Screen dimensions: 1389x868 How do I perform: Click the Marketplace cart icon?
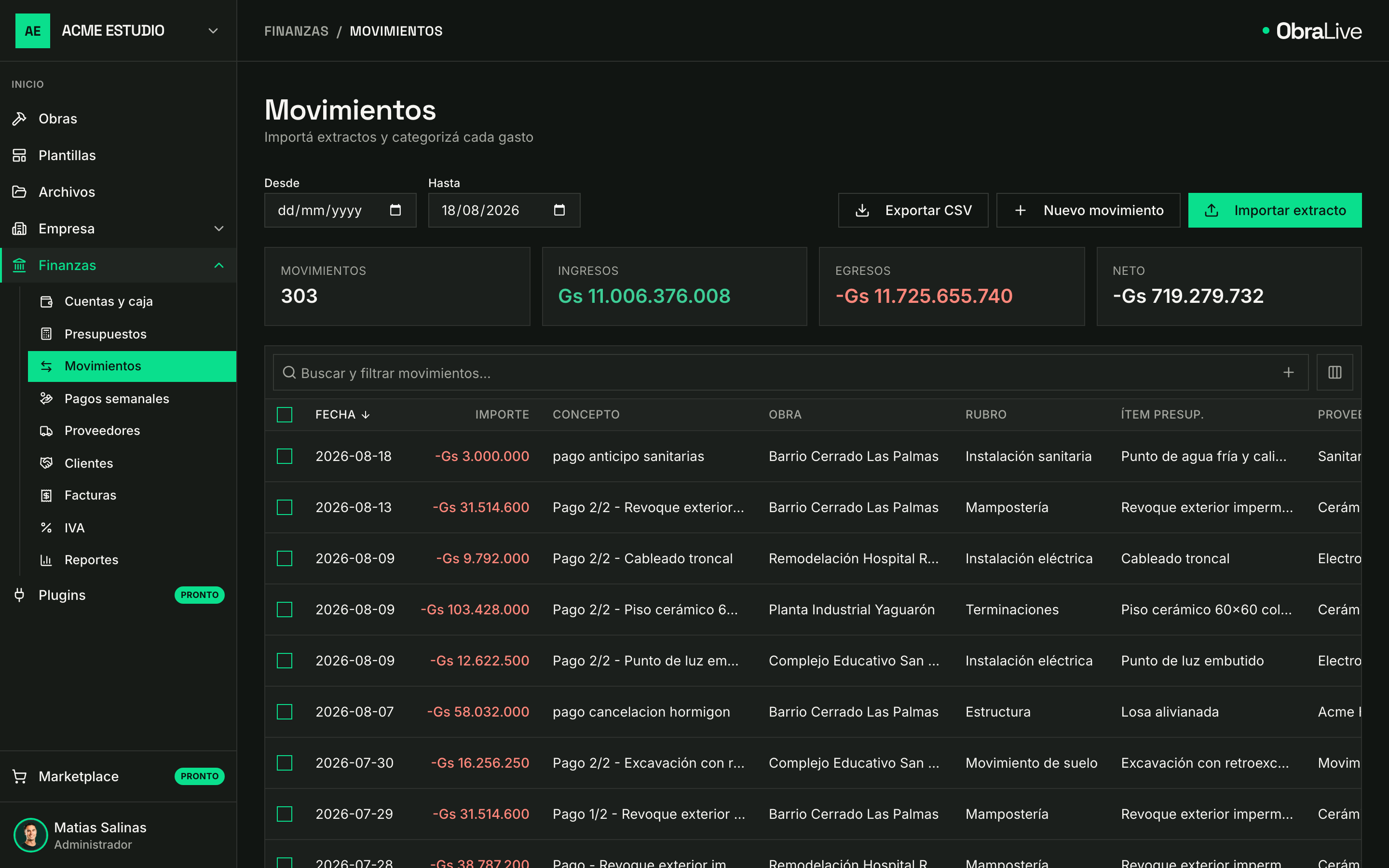(x=19, y=776)
